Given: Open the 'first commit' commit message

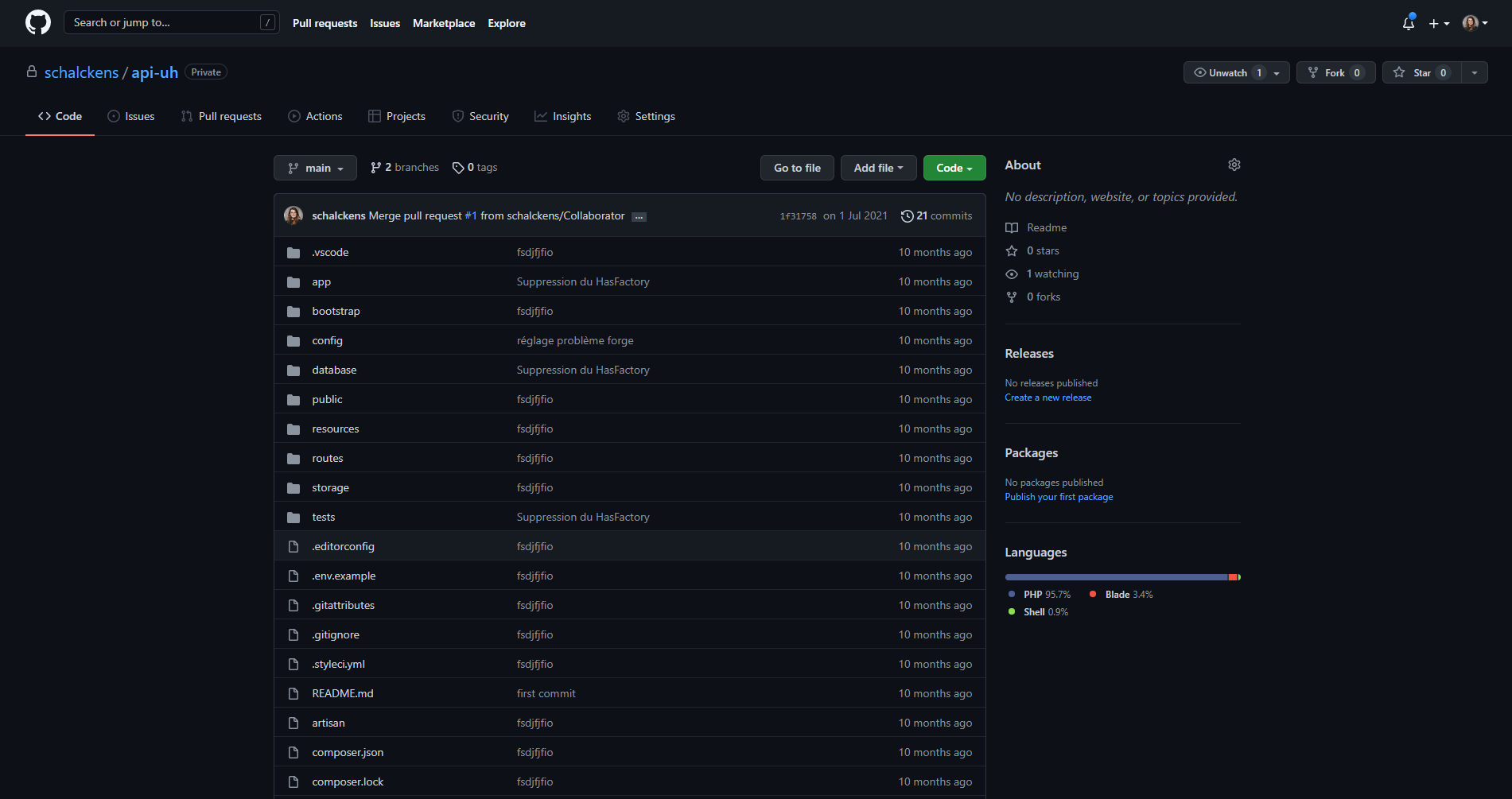Looking at the screenshot, I should click(x=546, y=693).
